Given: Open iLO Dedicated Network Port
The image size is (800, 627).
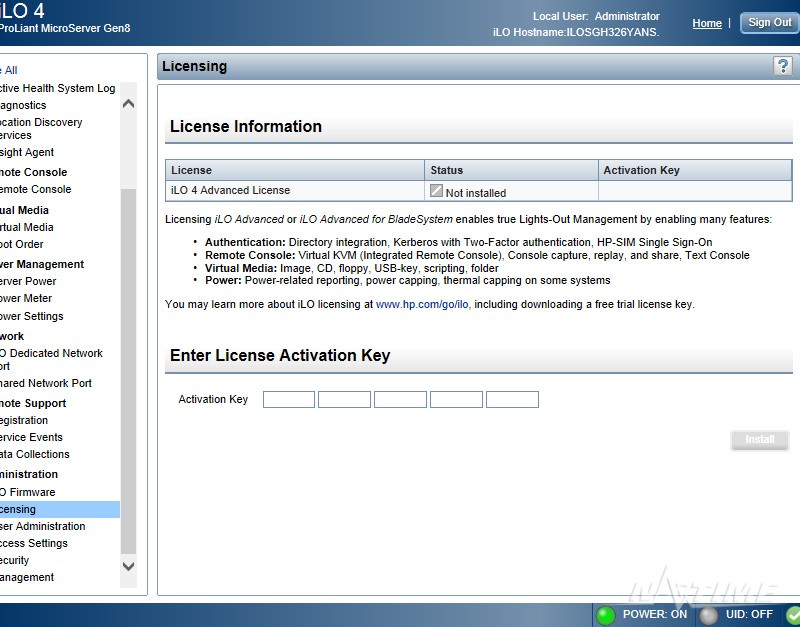Looking at the screenshot, I should click(51, 359).
